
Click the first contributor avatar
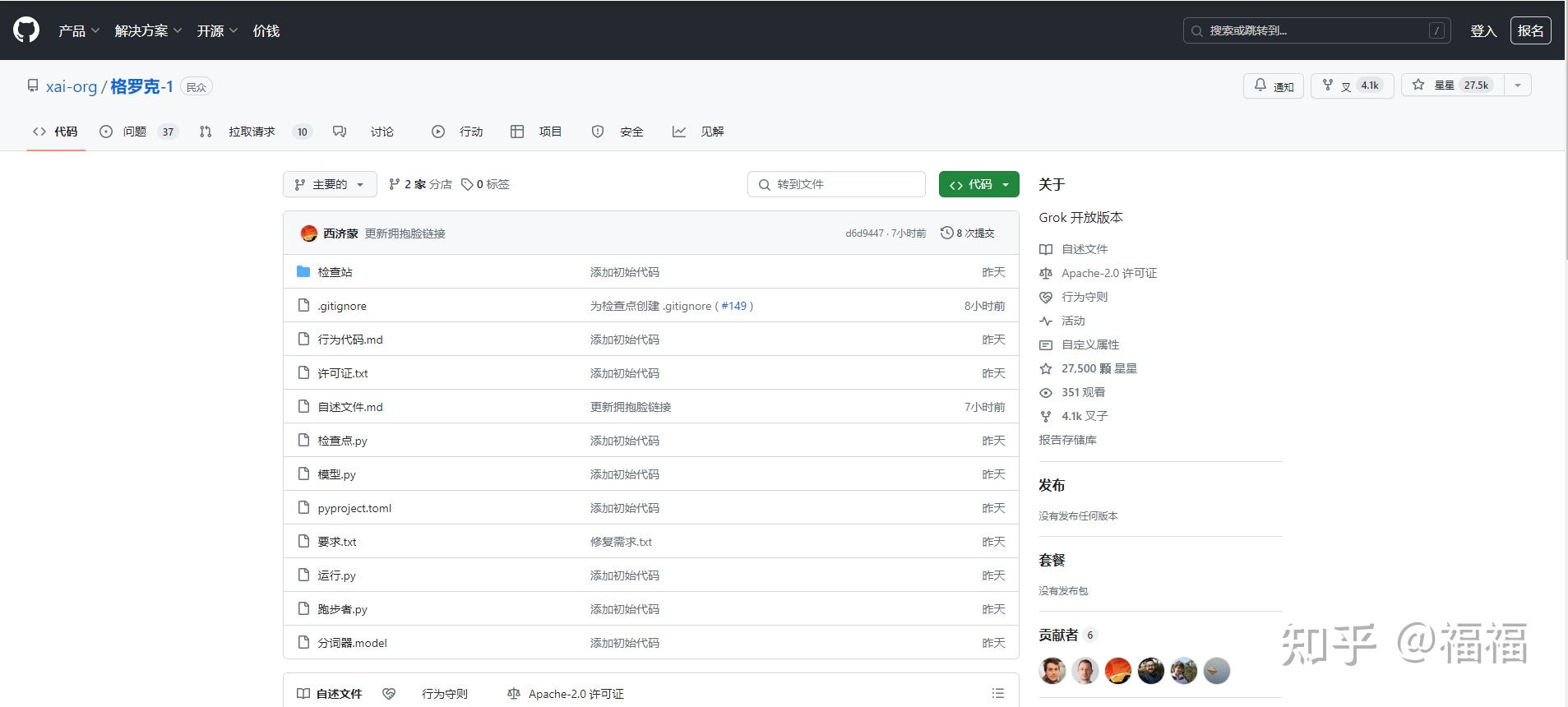[x=1052, y=671]
